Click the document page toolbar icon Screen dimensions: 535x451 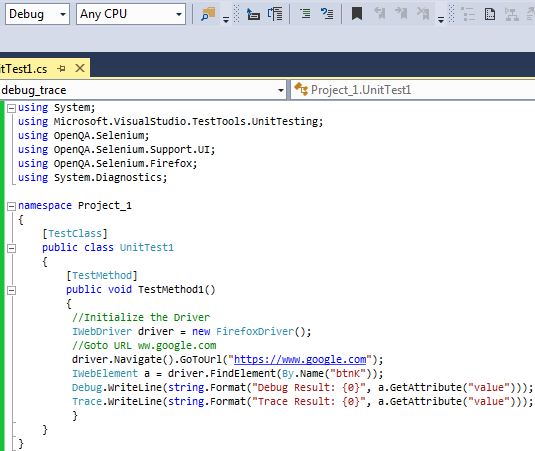pyautogui.click(x=490, y=14)
